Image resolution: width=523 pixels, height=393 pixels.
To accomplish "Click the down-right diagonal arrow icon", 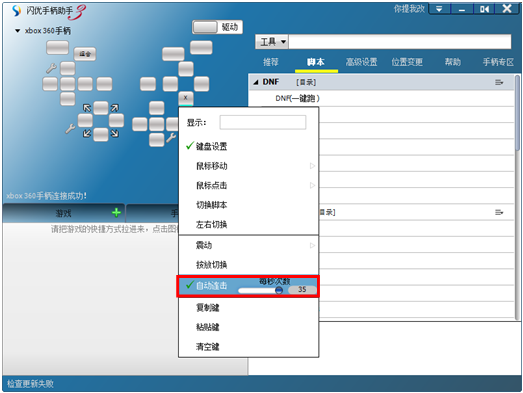I will click(114, 133).
